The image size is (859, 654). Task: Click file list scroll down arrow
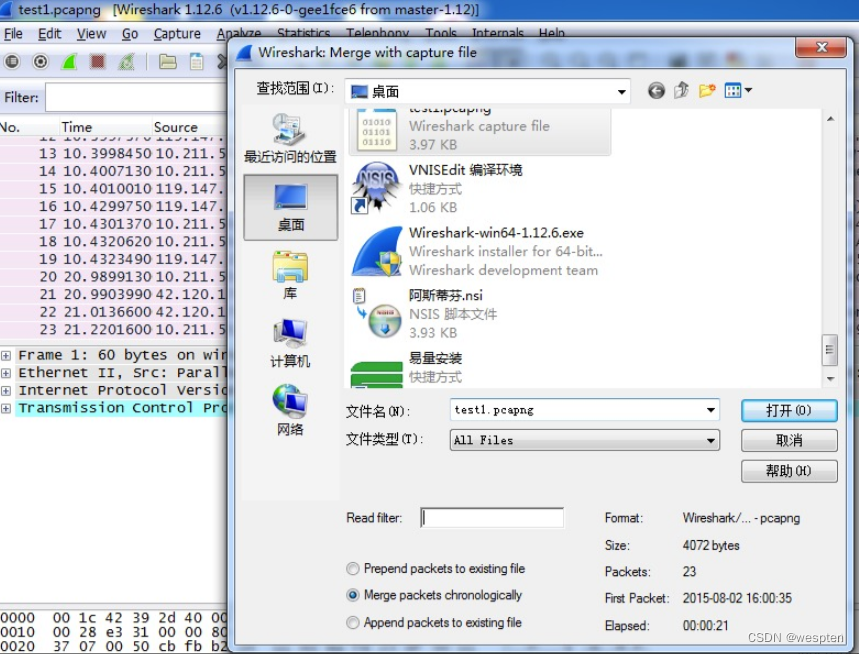(830, 378)
